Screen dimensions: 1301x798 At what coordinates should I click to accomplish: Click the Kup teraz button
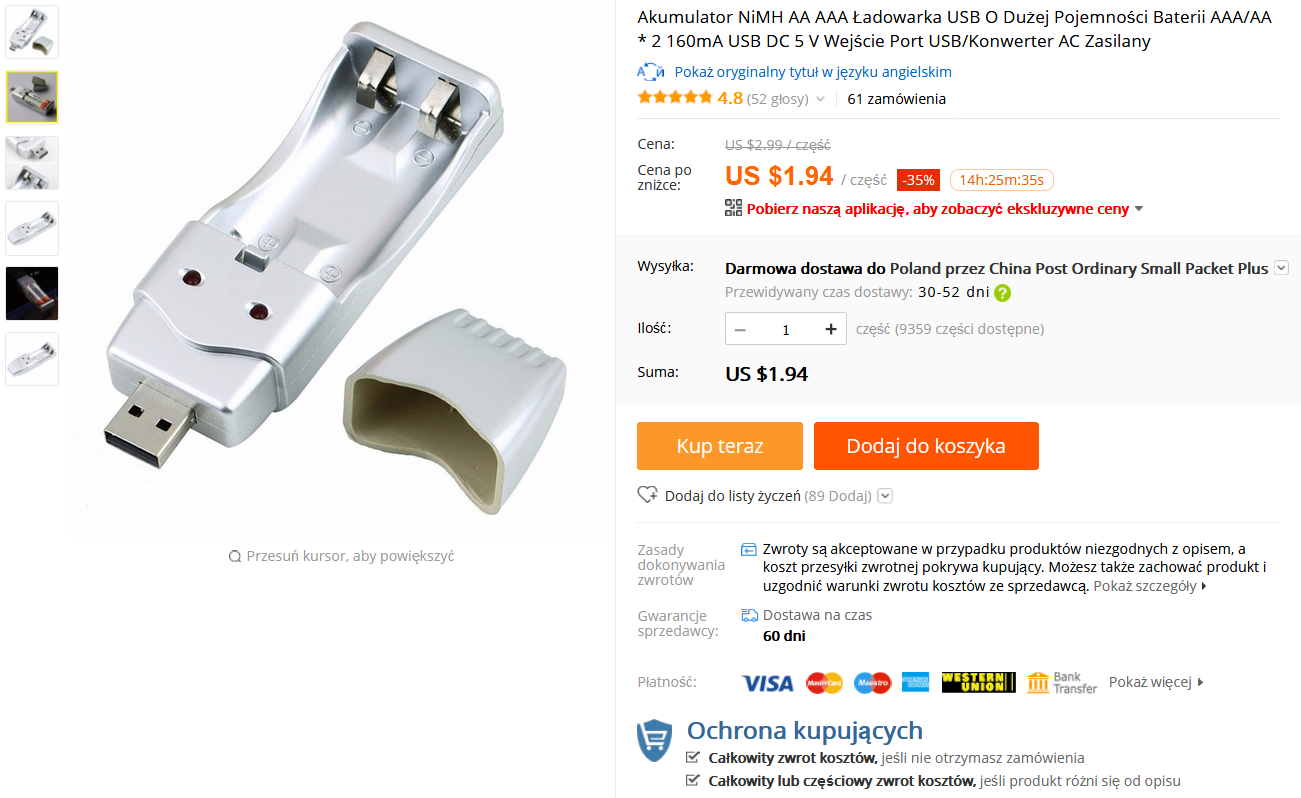(720, 446)
